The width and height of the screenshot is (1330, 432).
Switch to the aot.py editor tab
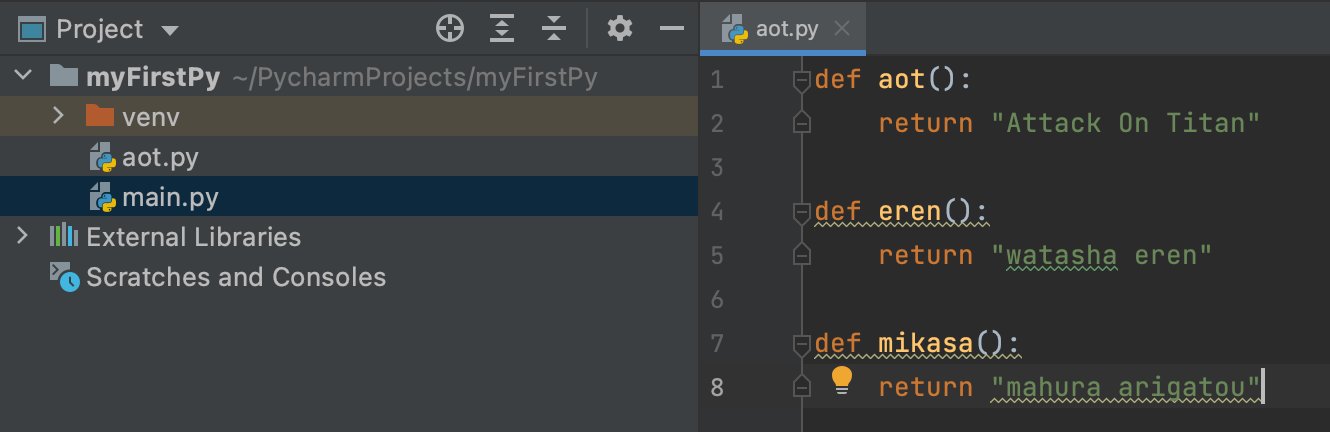pyautogui.click(x=782, y=28)
